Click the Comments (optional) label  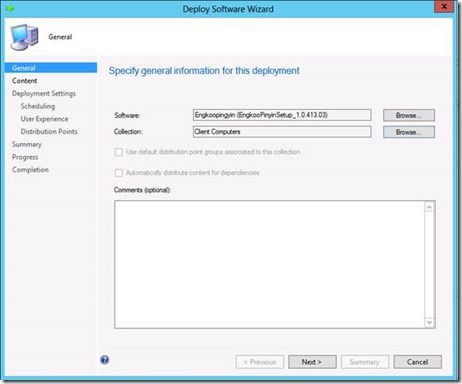tap(142, 190)
